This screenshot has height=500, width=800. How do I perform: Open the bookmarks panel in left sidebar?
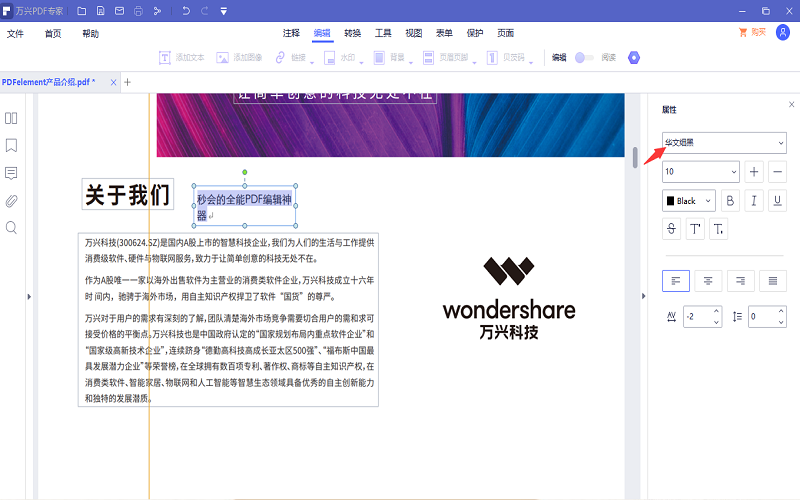pyautogui.click(x=12, y=145)
